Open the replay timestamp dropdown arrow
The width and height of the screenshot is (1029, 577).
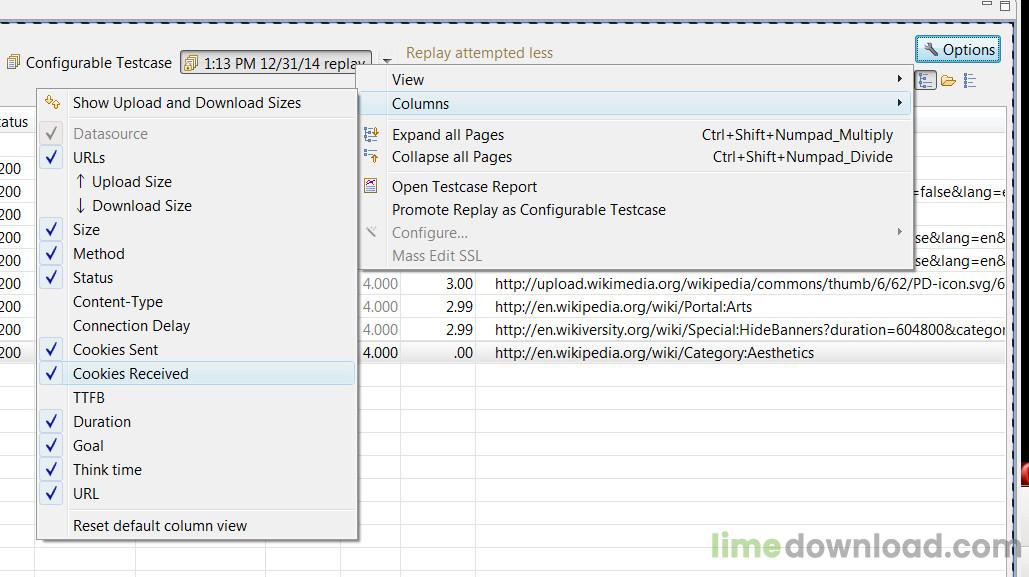pos(386,62)
